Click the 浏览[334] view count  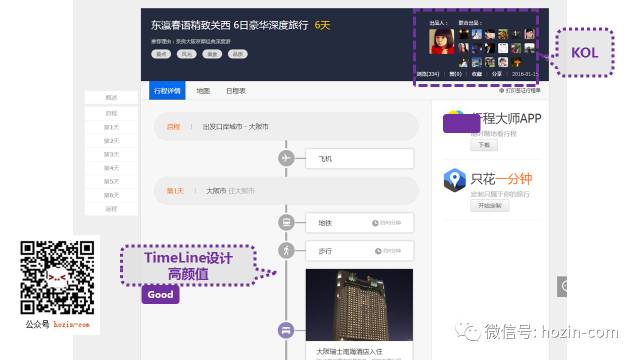428,74
